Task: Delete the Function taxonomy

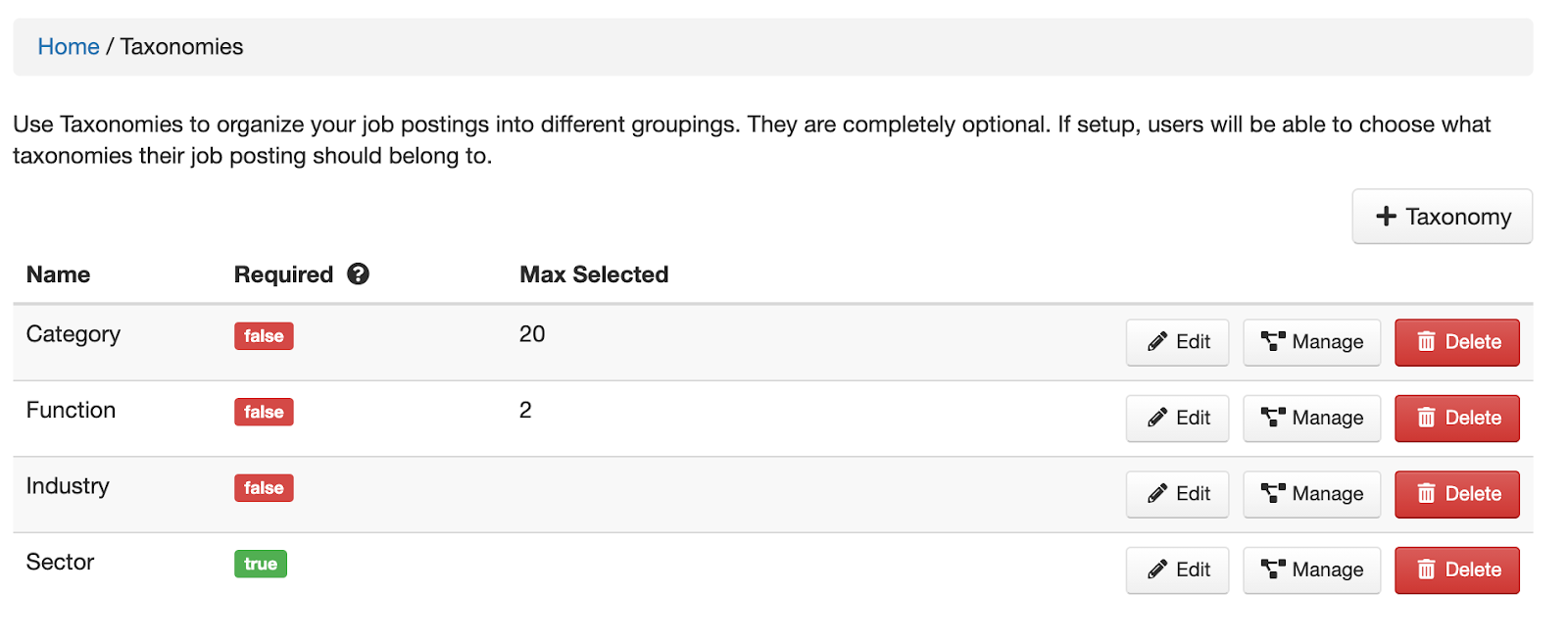Action: (x=1456, y=419)
